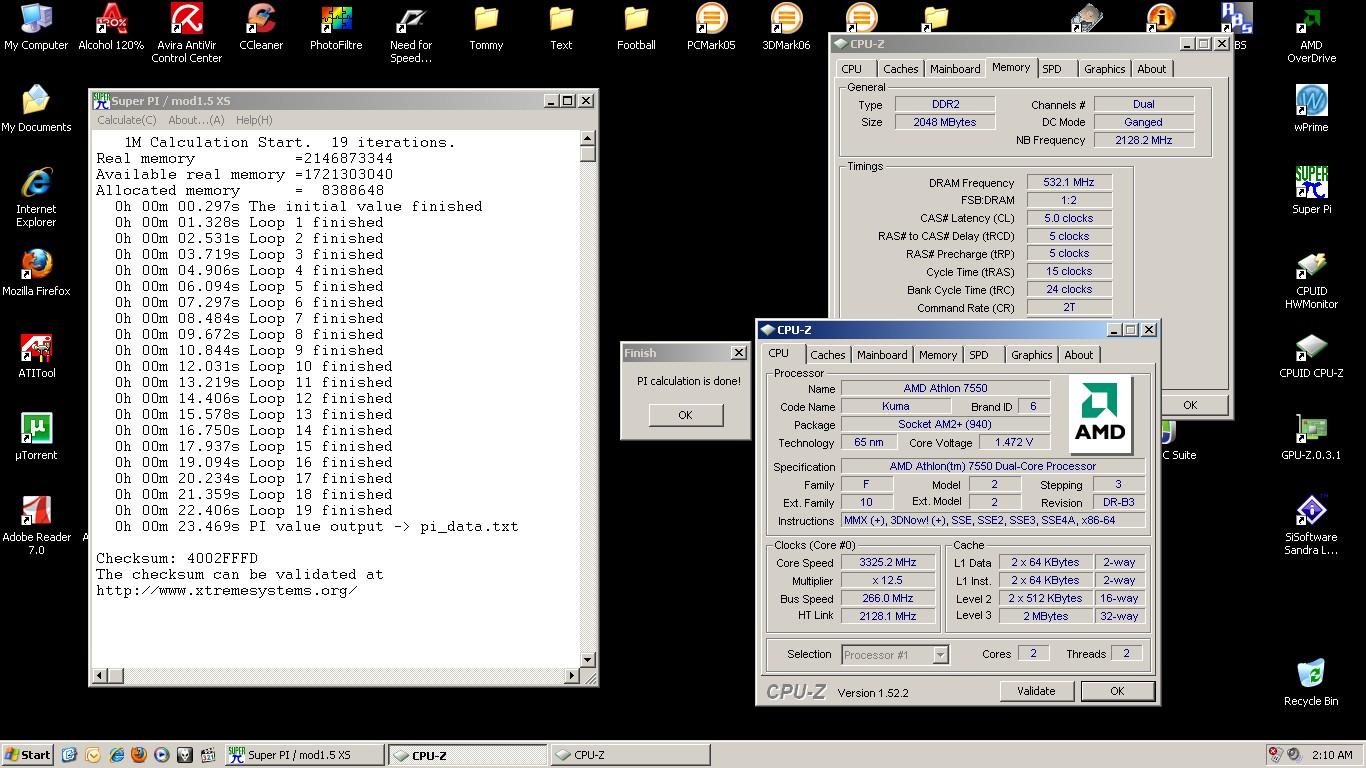Open Adobe Reader 7.0 icon
Viewport: 1366px width, 768px height.
click(x=36, y=525)
